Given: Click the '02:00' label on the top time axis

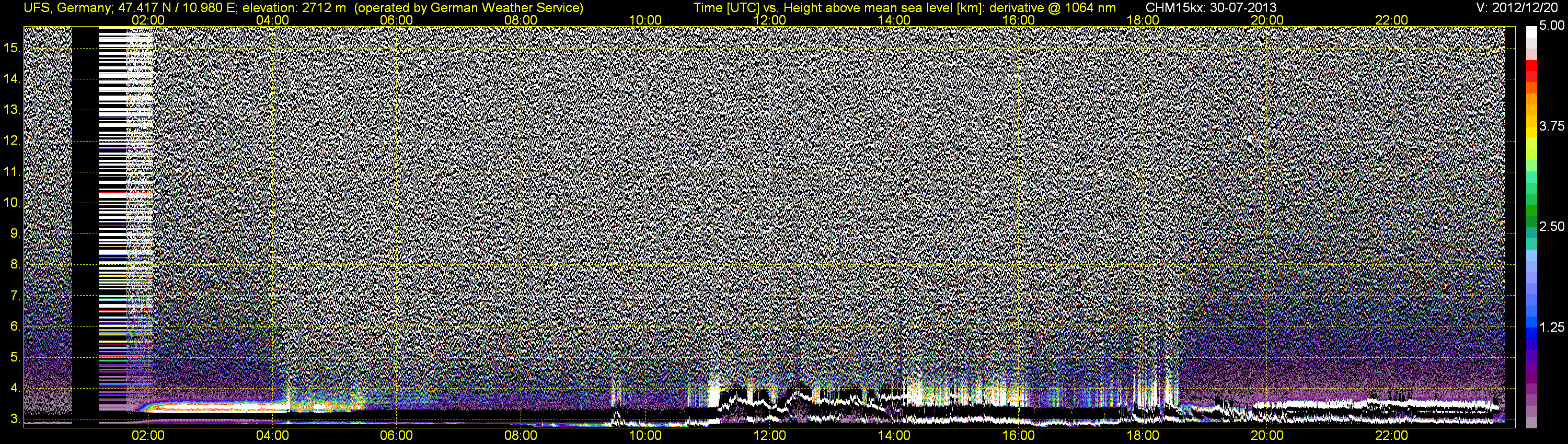Looking at the screenshot, I should pyautogui.click(x=148, y=20).
